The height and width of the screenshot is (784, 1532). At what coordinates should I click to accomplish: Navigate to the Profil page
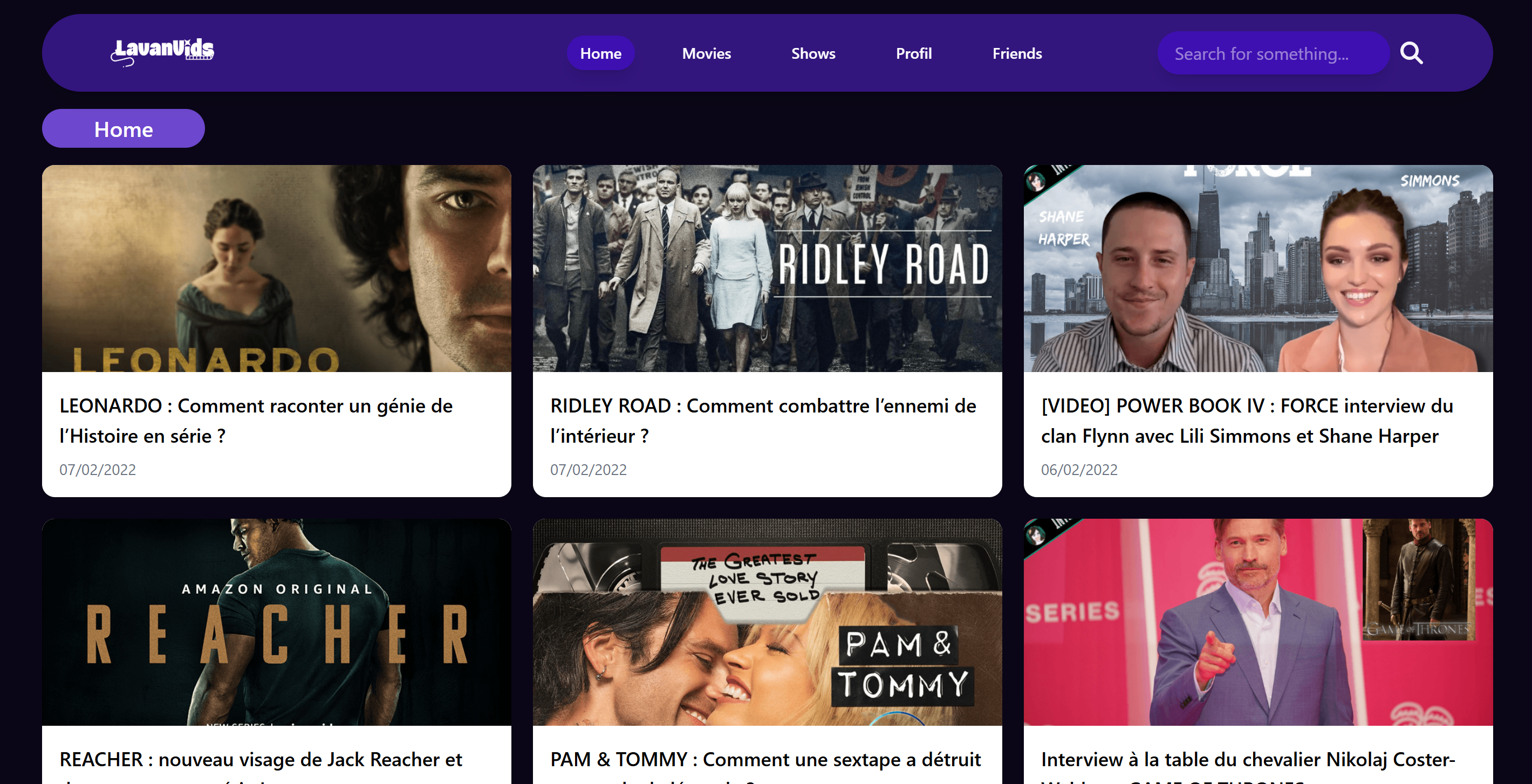pos(913,53)
